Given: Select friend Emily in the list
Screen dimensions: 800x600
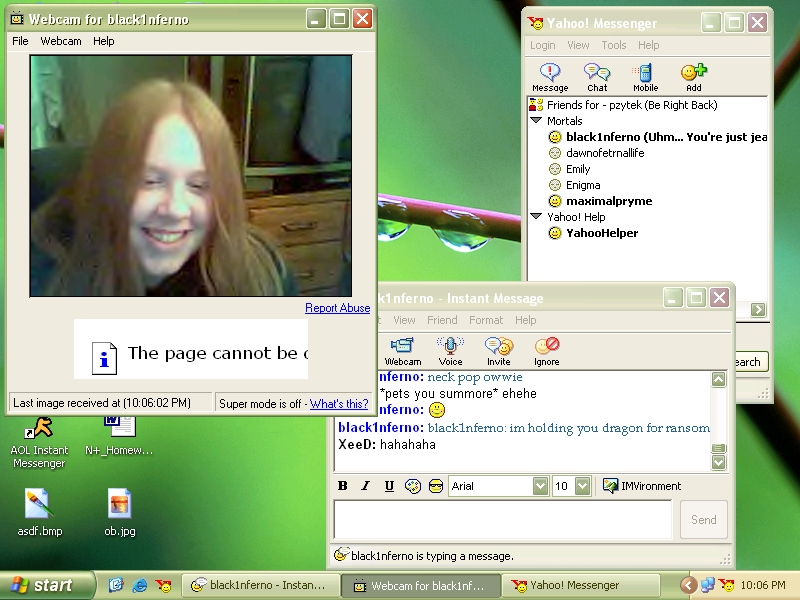Looking at the screenshot, I should click(x=569, y=169).
